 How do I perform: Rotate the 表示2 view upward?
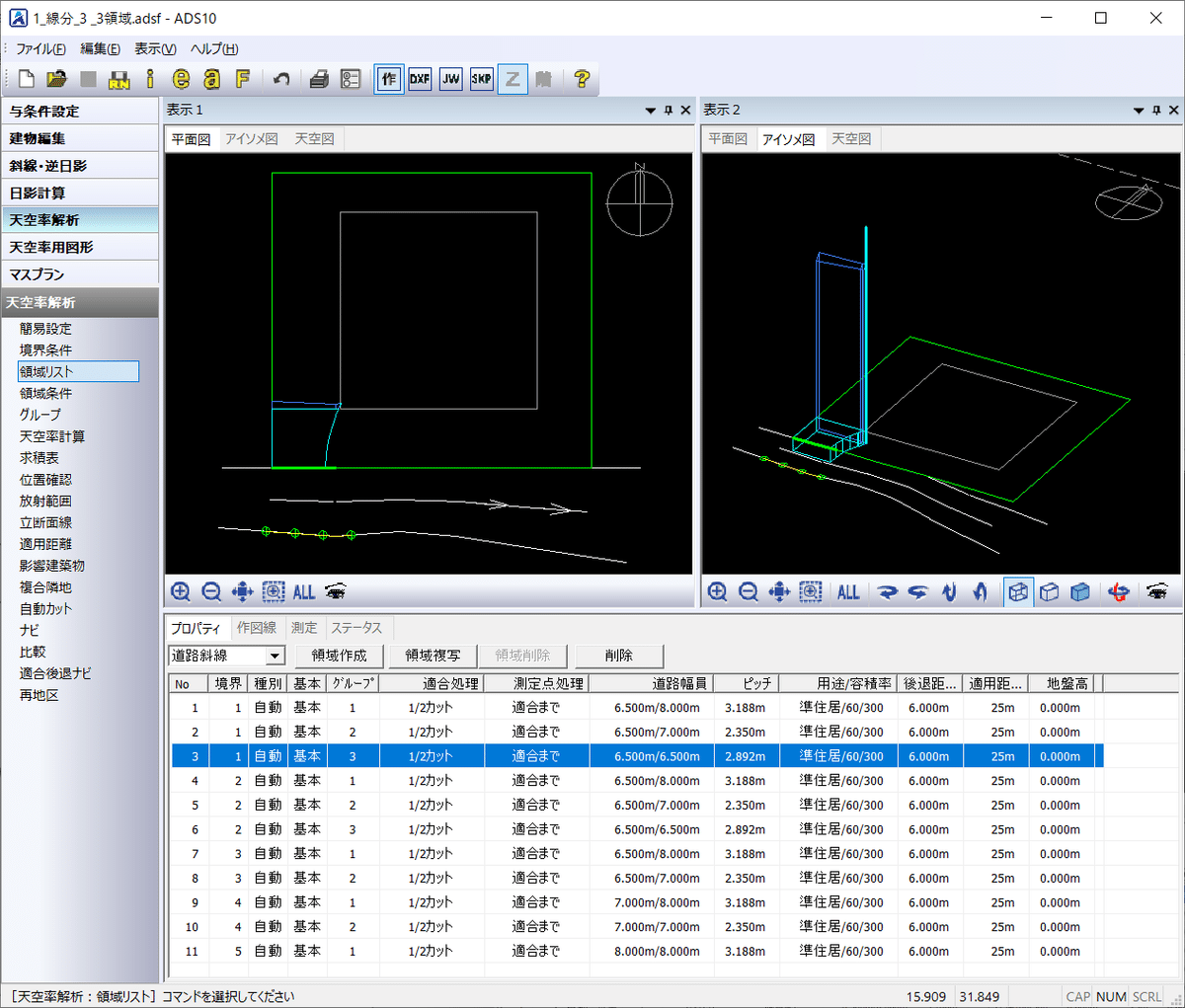pyautogui.click(x=949, y=591)
